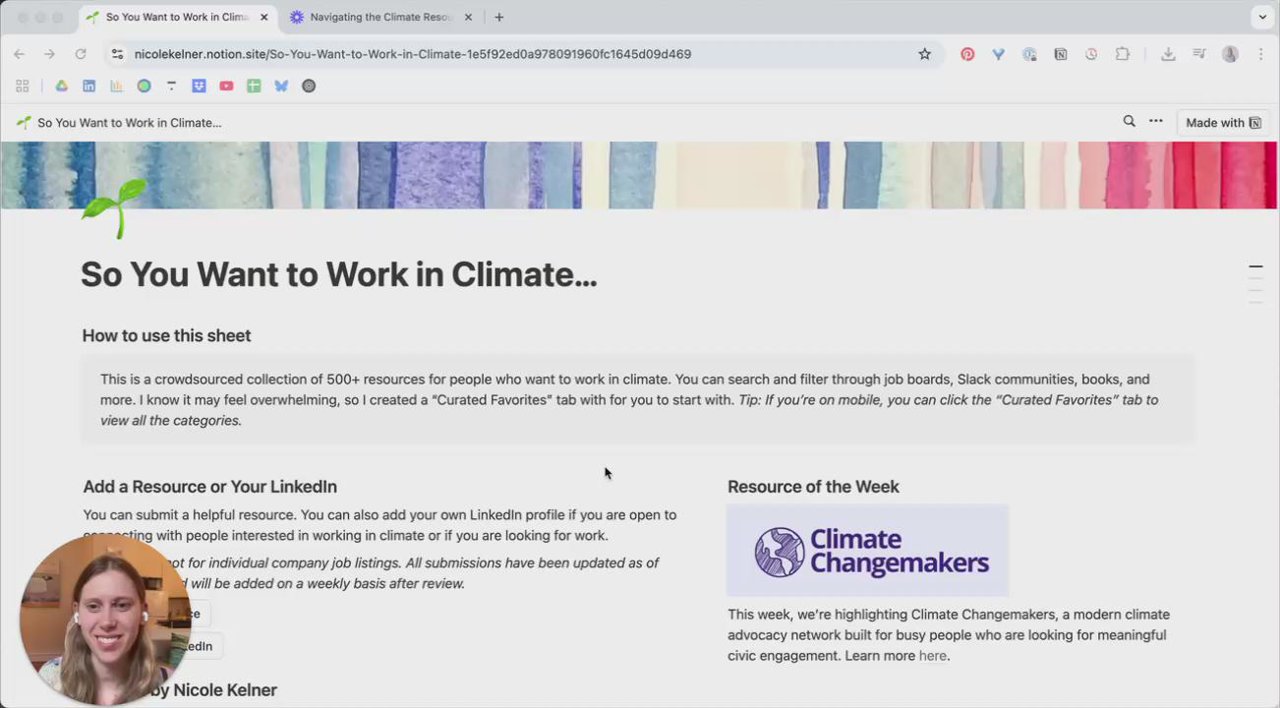Open the Bluesky butterfly bookmark
Viewport: 1280px width, 708px height.
[x=281, y=86]
